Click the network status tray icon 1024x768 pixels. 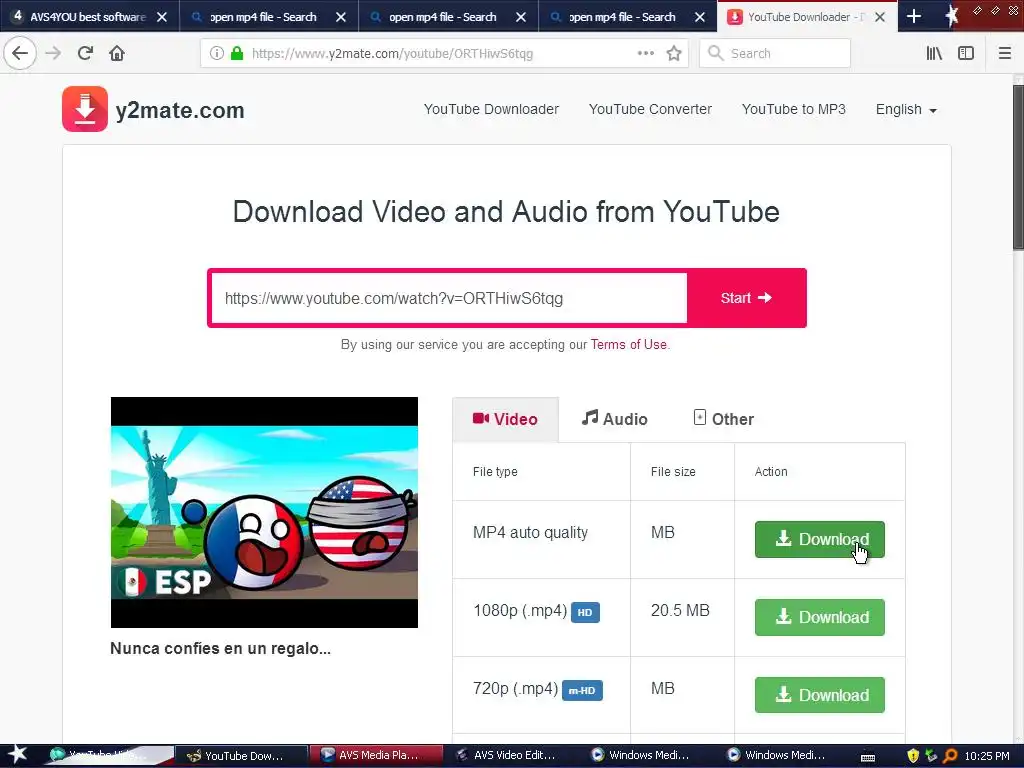(x=931, y=756)
